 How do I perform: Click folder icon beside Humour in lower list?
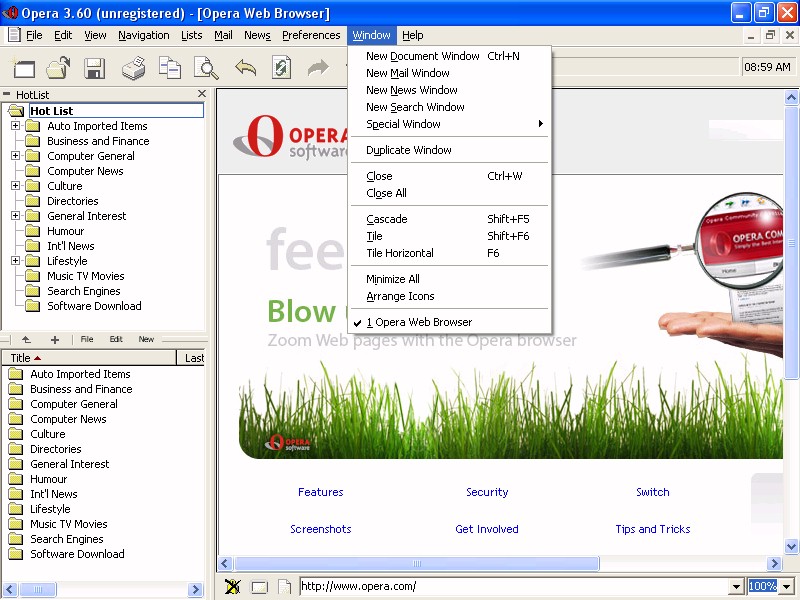16,479
